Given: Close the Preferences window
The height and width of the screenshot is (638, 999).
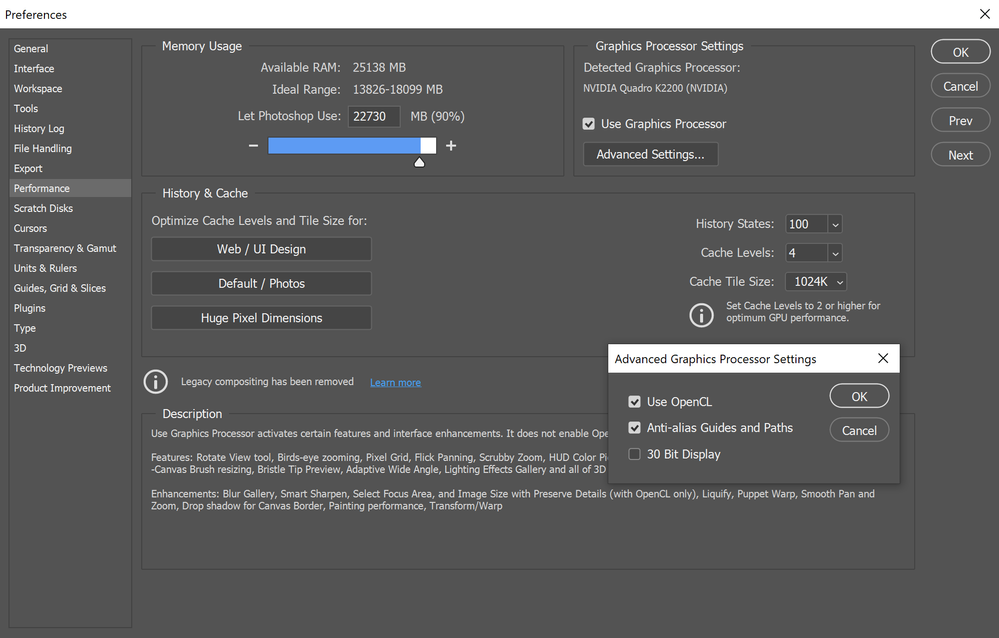Looking at the screenshot, I should 984,14.
